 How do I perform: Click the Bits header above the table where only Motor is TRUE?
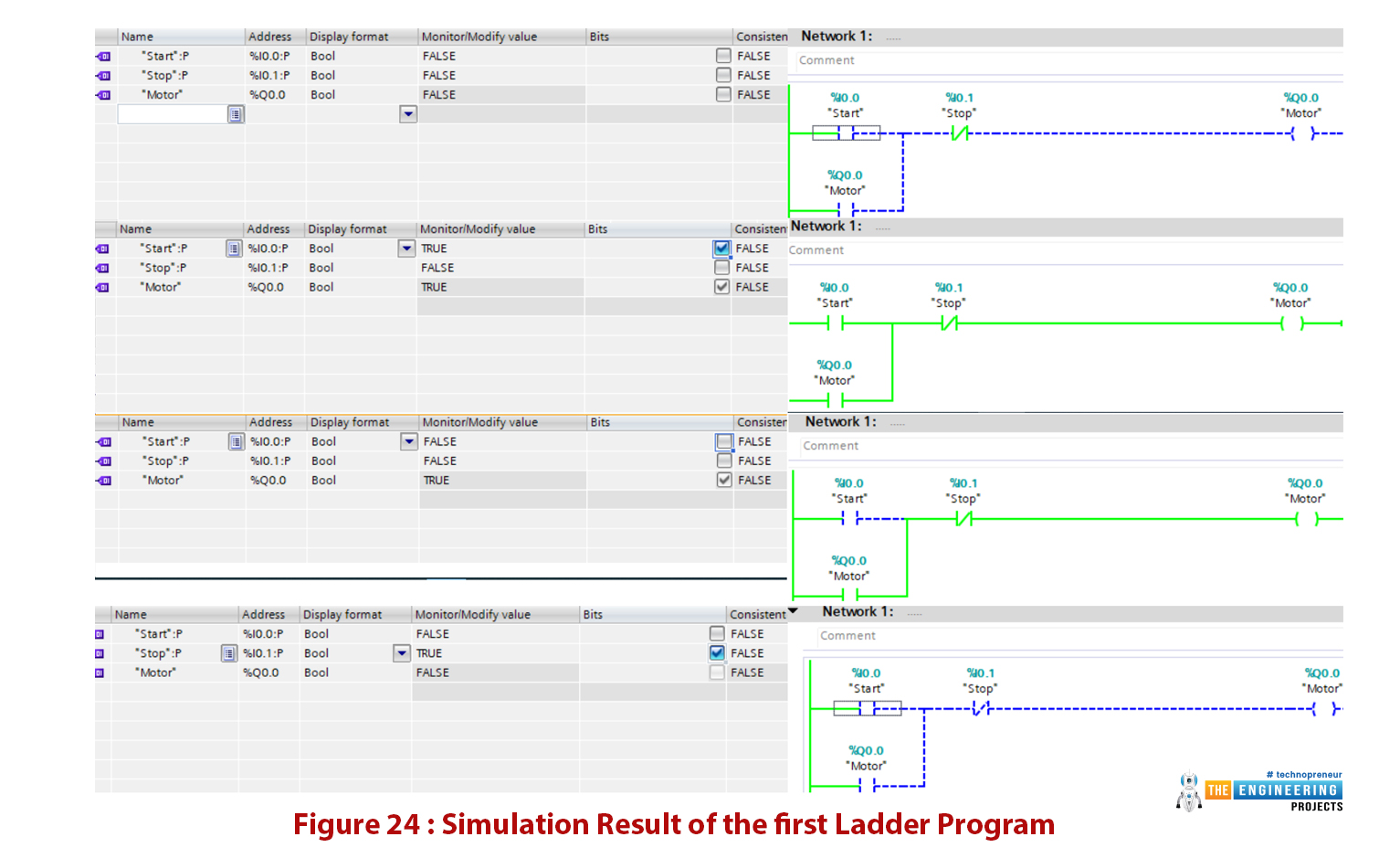tap(659, 422)
